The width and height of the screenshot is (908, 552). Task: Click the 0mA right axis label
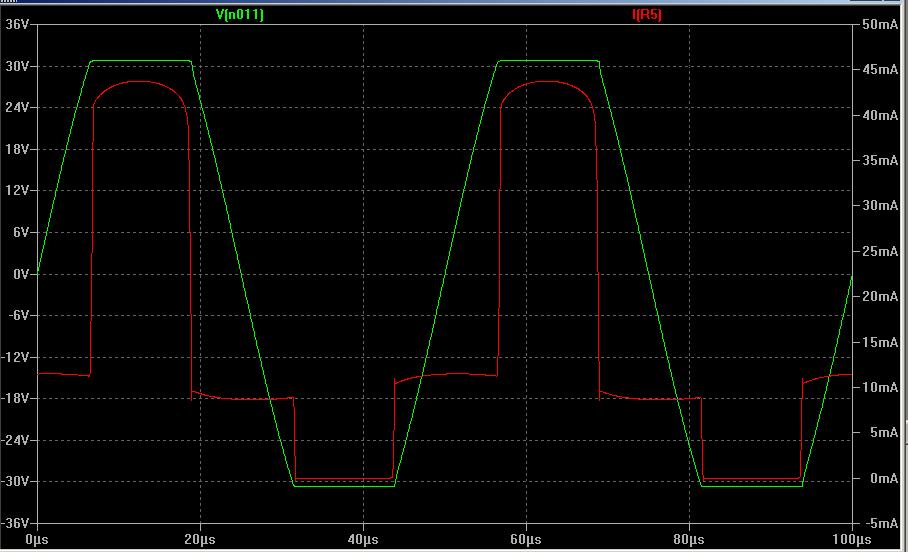(x=884, y=478)
